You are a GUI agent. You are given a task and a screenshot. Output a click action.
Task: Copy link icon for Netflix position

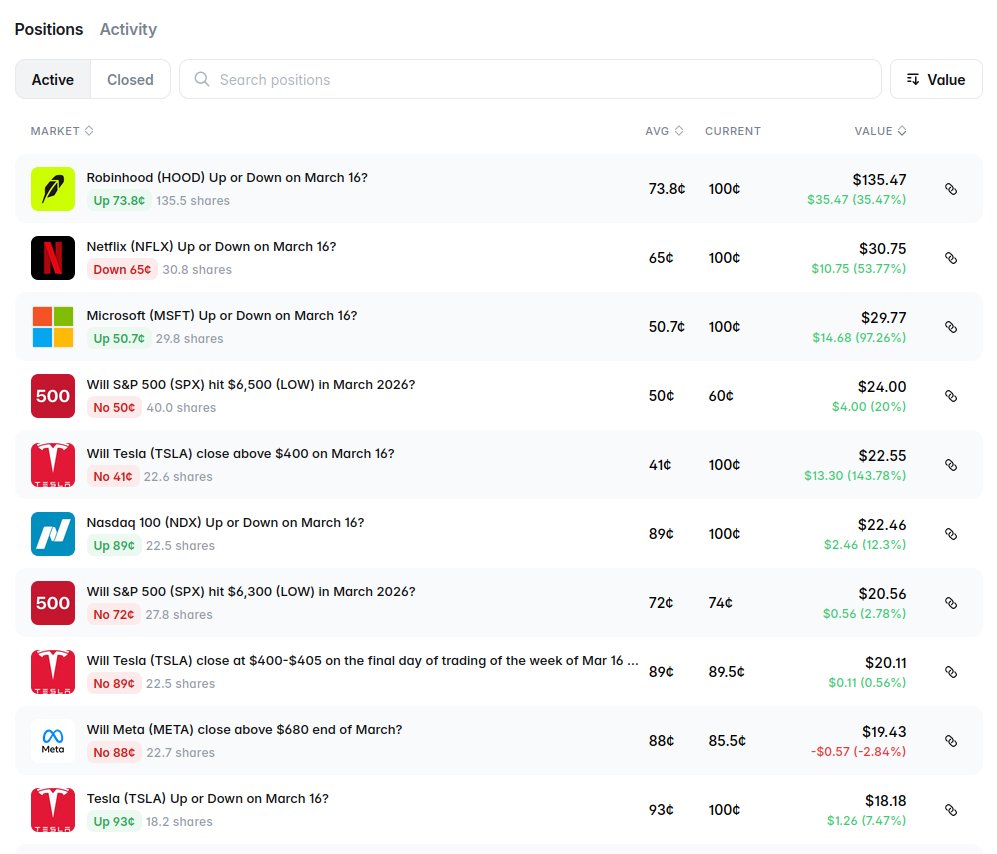tap(951, 258)
